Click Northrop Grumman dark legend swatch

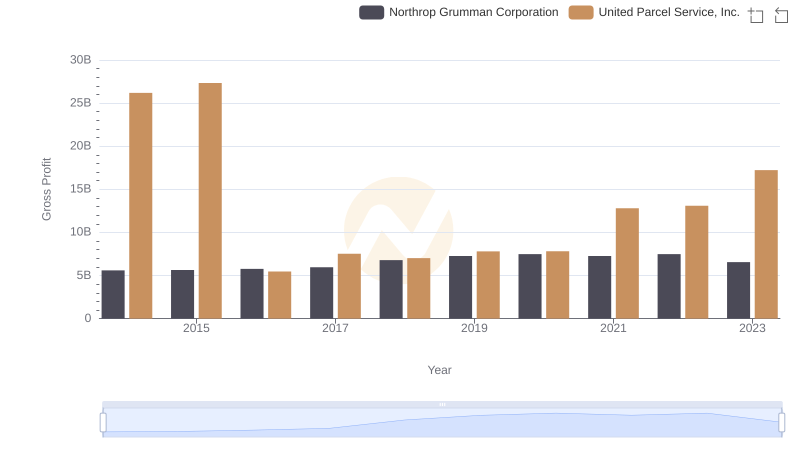(371, 12)
